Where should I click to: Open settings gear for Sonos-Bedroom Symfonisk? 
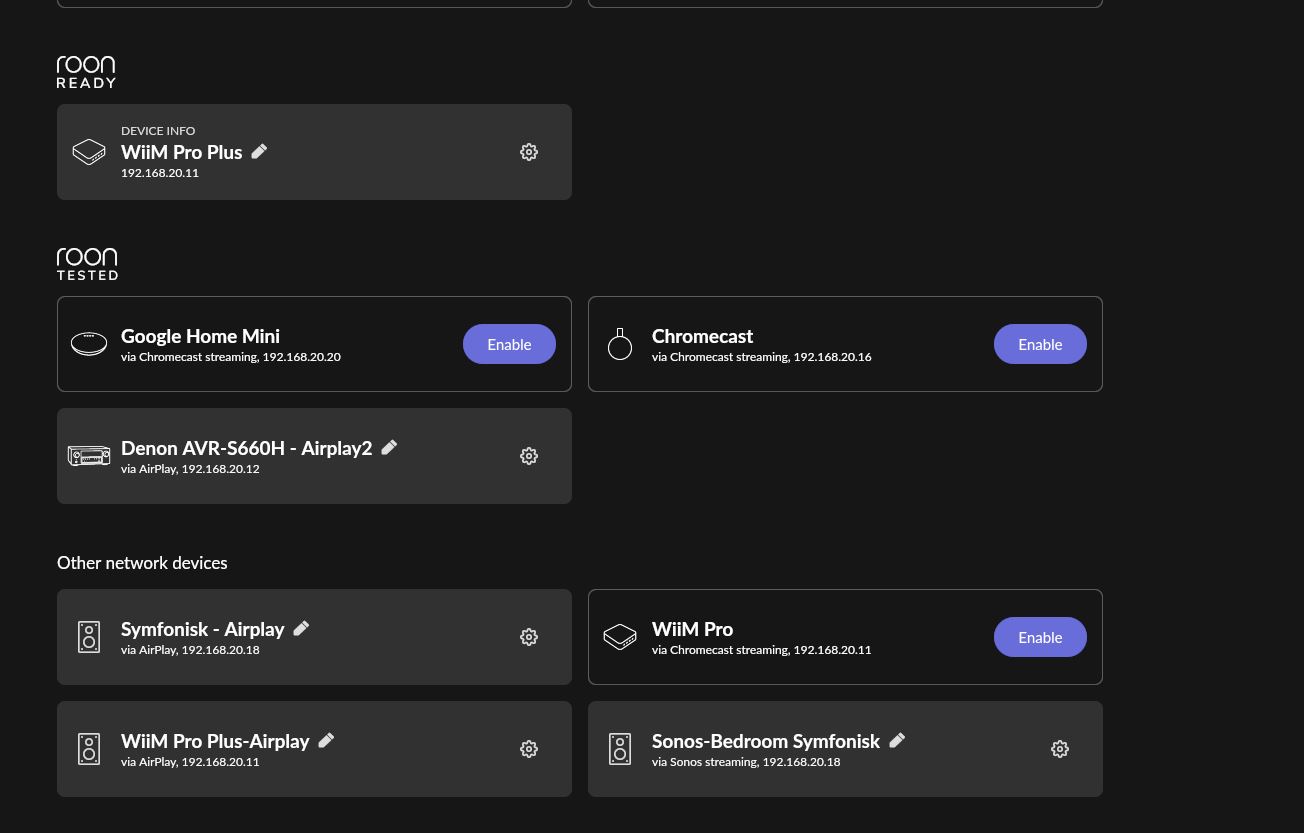[x=1060, y=749]
